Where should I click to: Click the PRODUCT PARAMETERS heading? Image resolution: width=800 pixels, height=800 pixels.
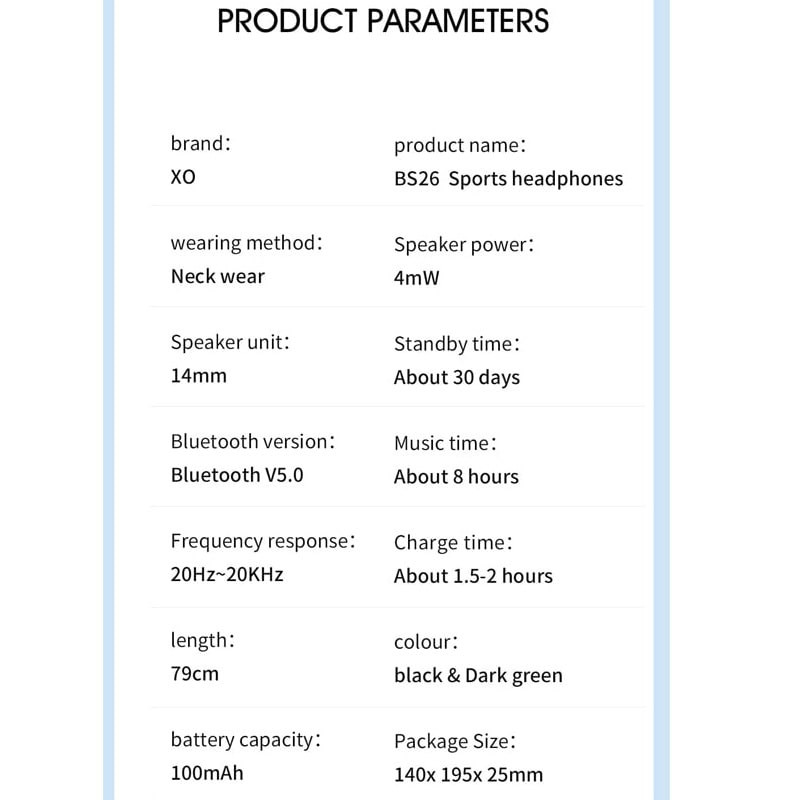[x=383, y=21]
